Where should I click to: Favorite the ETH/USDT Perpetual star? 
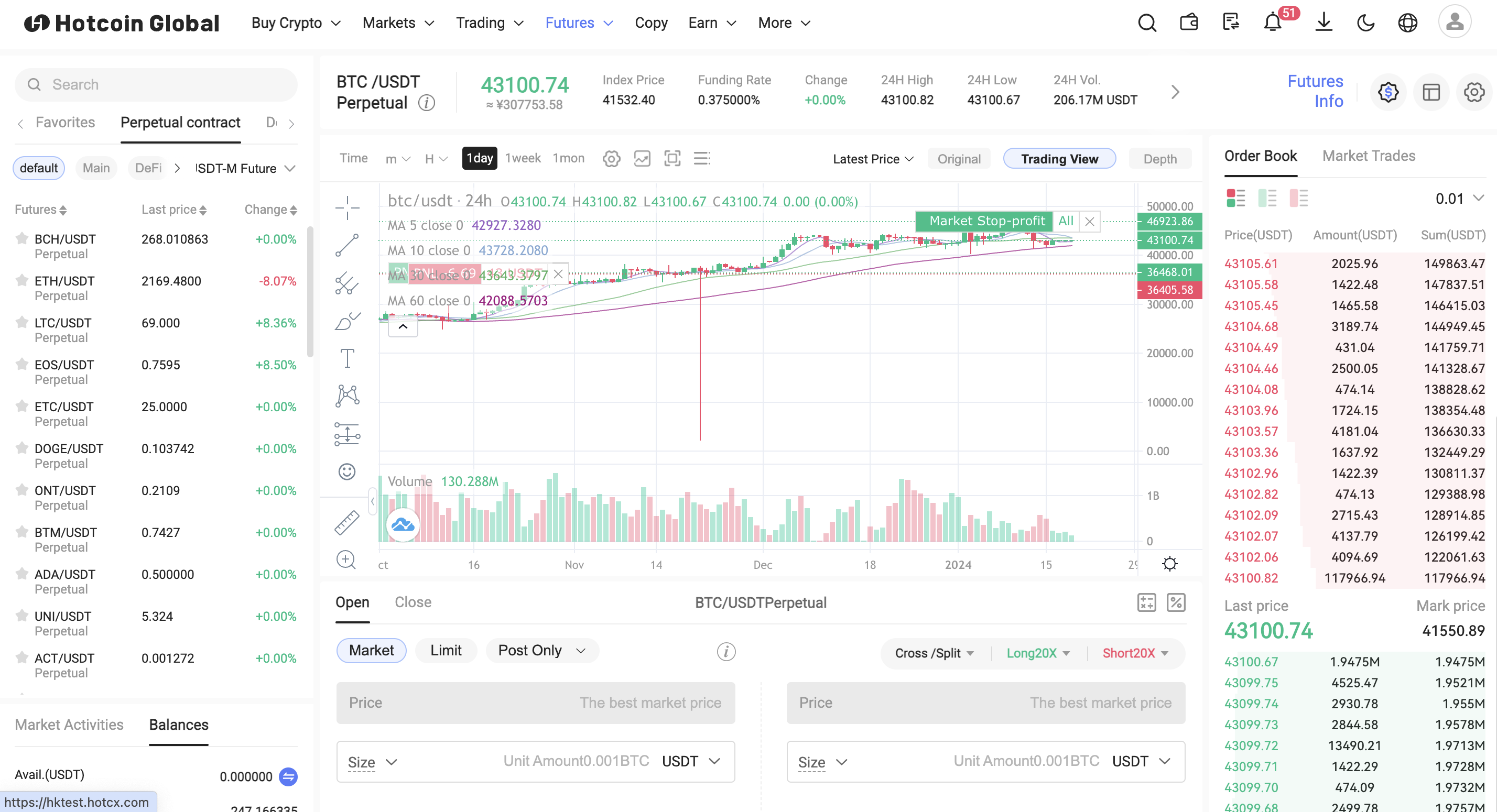tap(22, 281)
